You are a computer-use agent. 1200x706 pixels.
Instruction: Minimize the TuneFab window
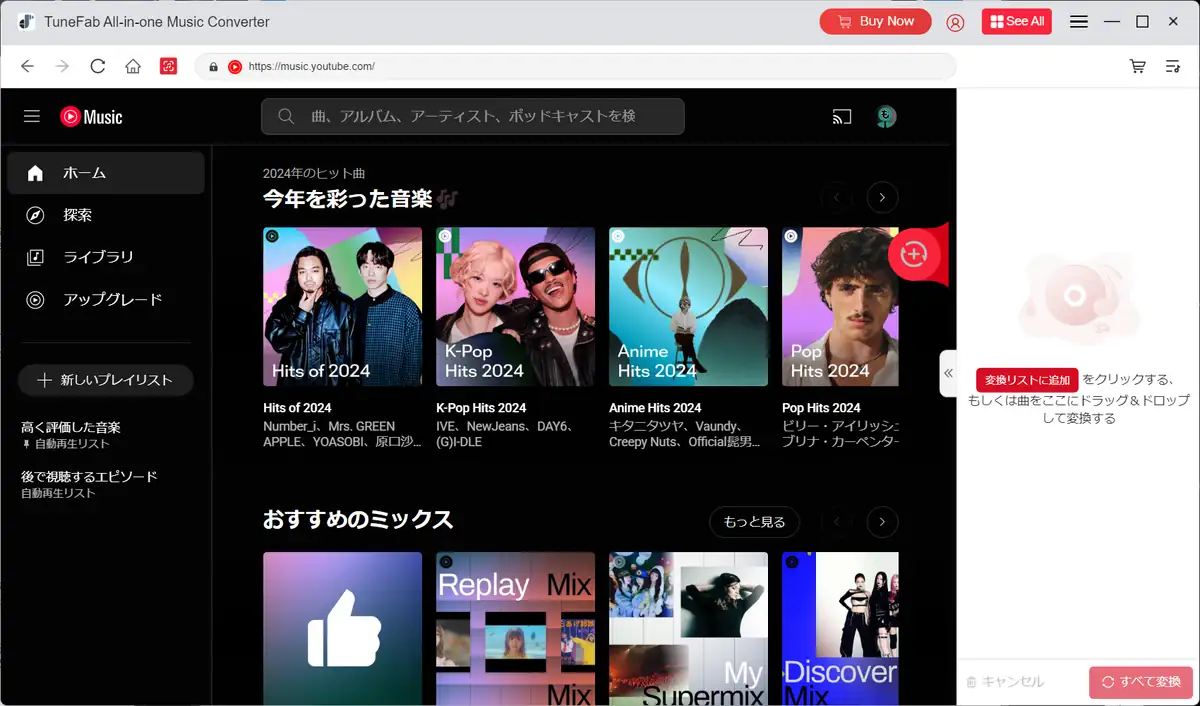click(1112, 21)
